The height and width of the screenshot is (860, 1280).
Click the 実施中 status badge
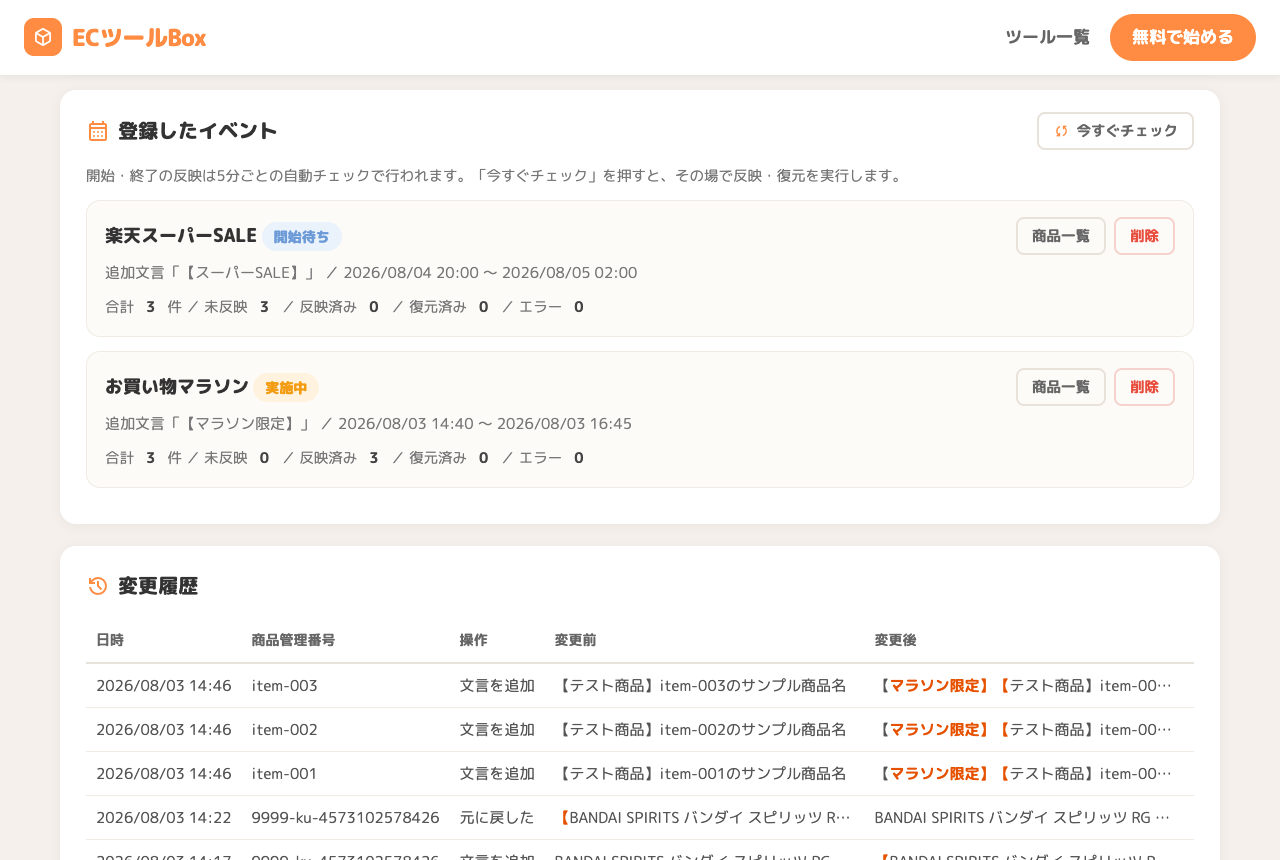286,388
